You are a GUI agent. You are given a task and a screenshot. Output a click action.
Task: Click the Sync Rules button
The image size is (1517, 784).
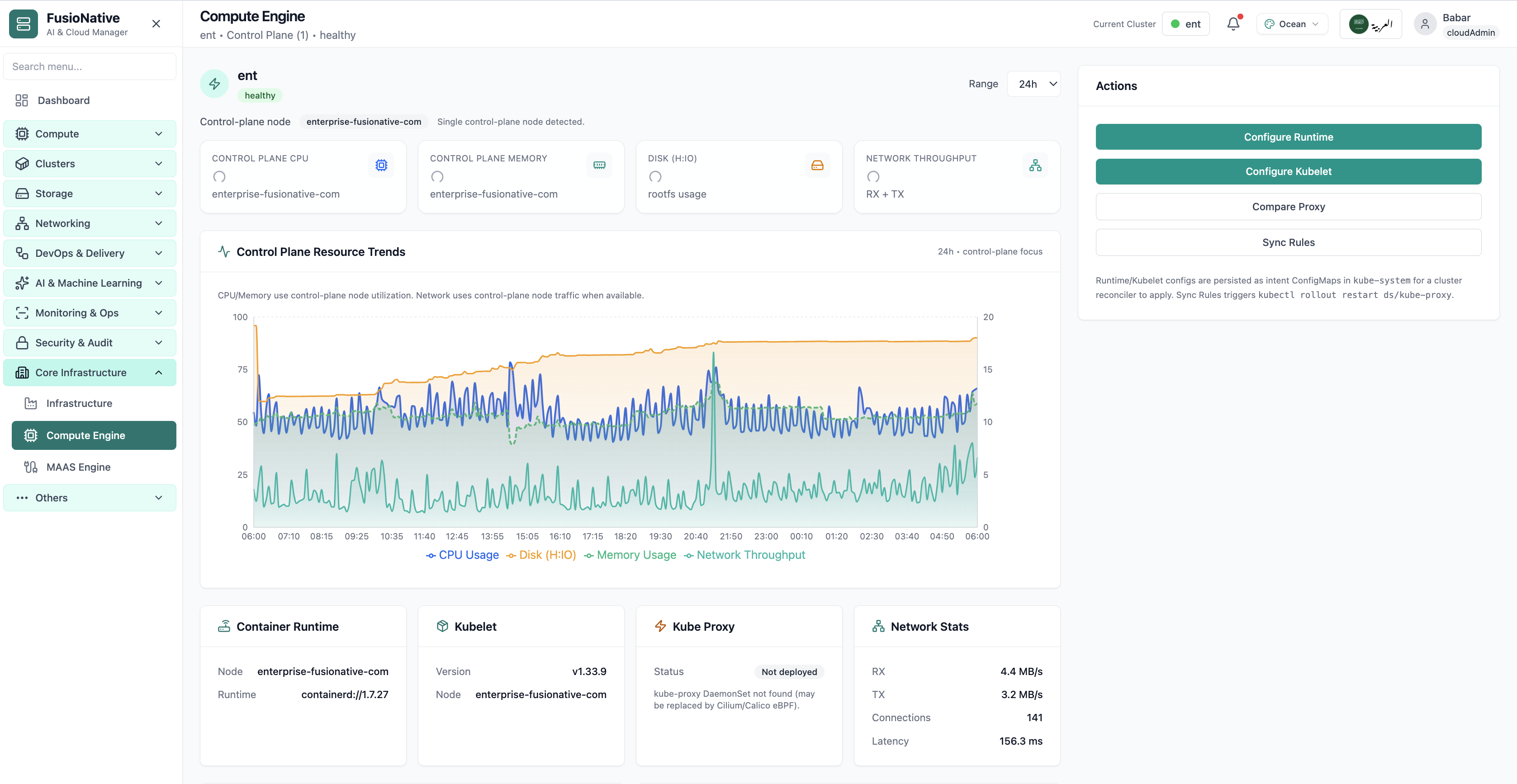pos(1289,242)
